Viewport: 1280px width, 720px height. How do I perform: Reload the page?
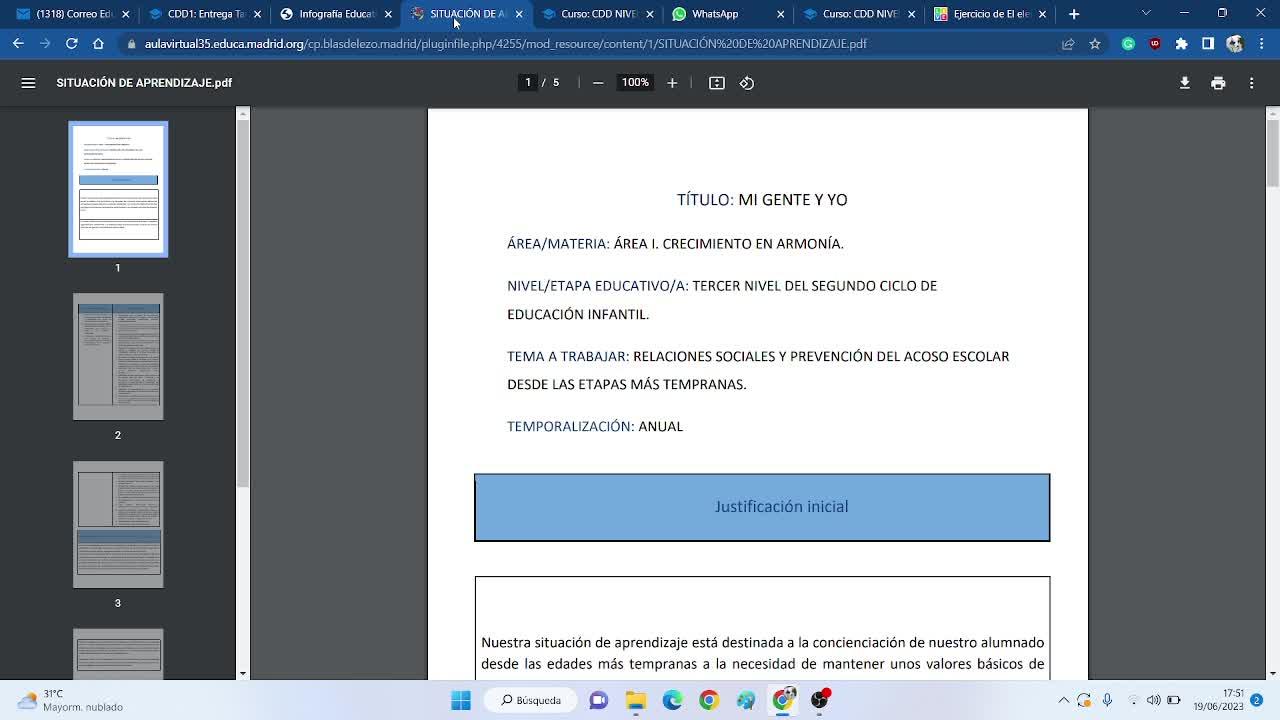click(x=71, y=44)
